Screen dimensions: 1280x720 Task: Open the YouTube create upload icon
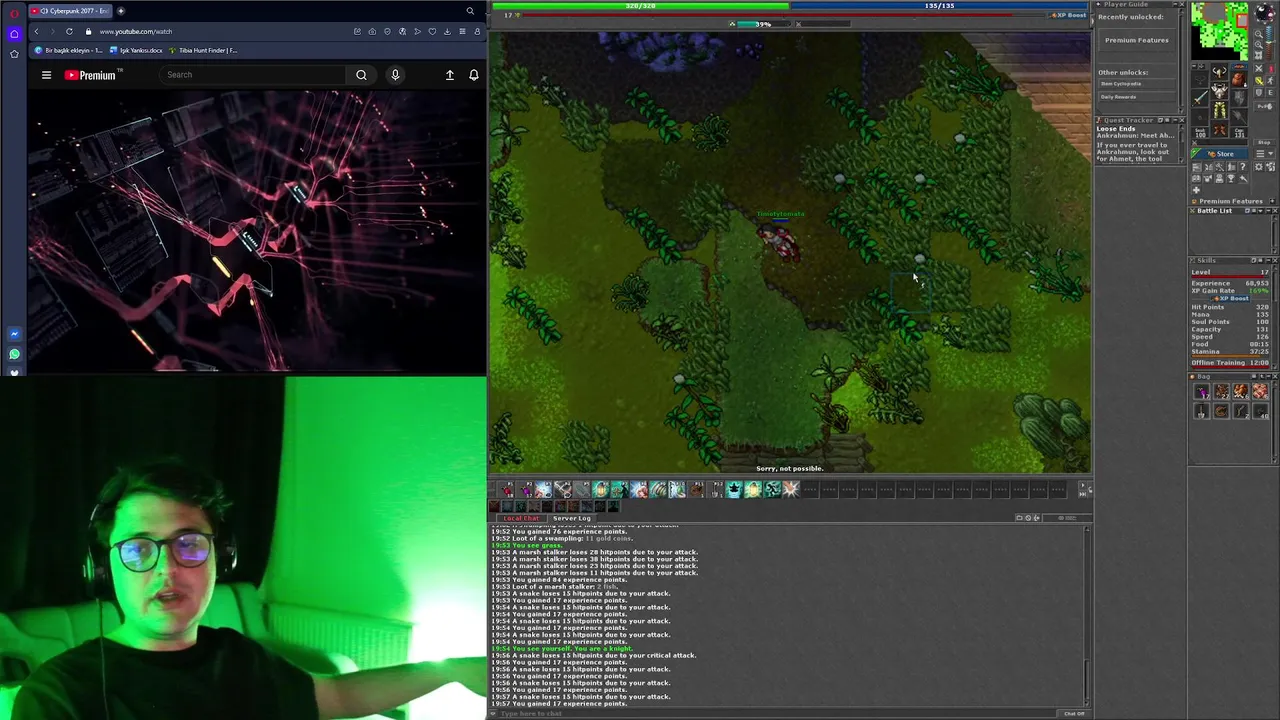(x=450, y=75)
